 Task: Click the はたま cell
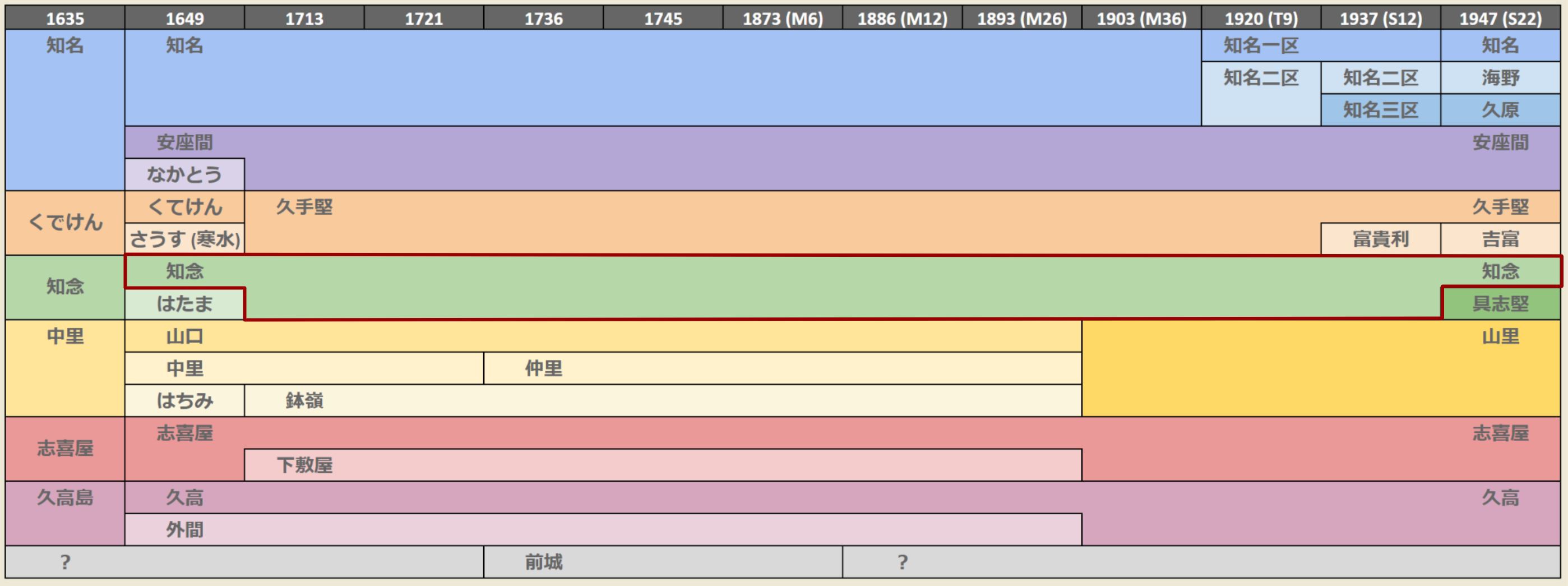[184, 303]
